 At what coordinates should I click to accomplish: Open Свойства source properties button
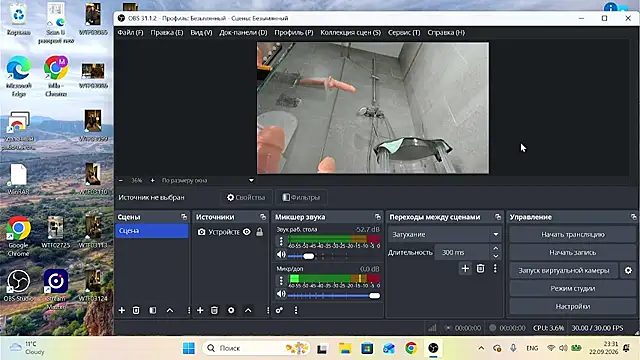coord(246,197)
